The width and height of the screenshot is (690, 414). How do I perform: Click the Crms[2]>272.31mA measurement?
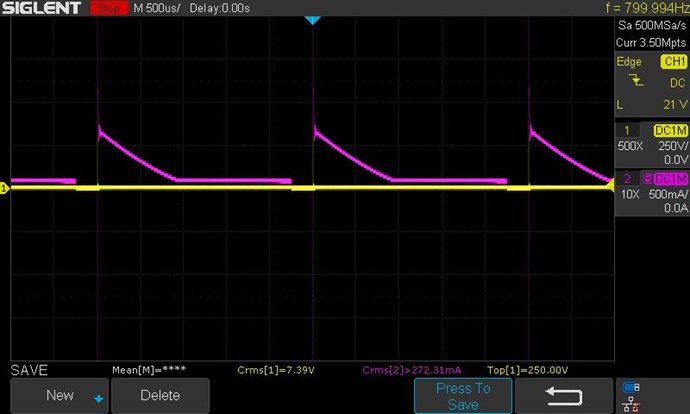coord(412,370)
